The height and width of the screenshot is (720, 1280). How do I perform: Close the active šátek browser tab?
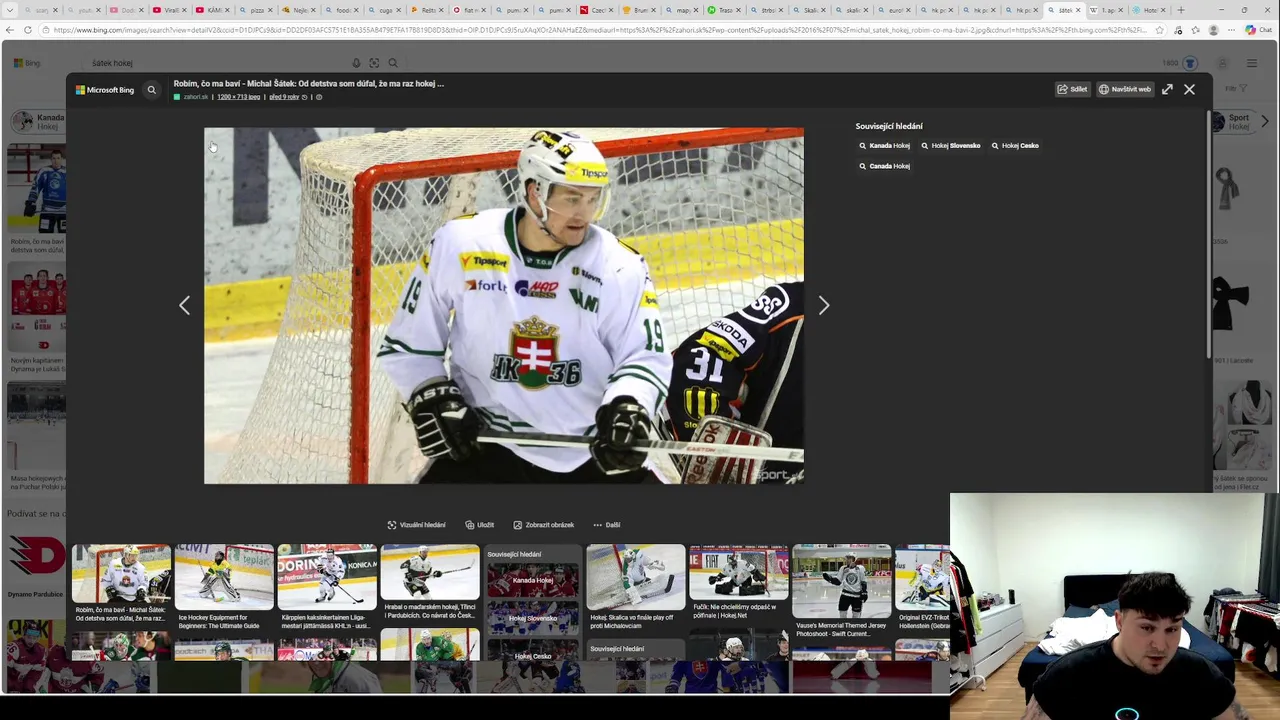pyautogui.click(x=1078, y=10)
